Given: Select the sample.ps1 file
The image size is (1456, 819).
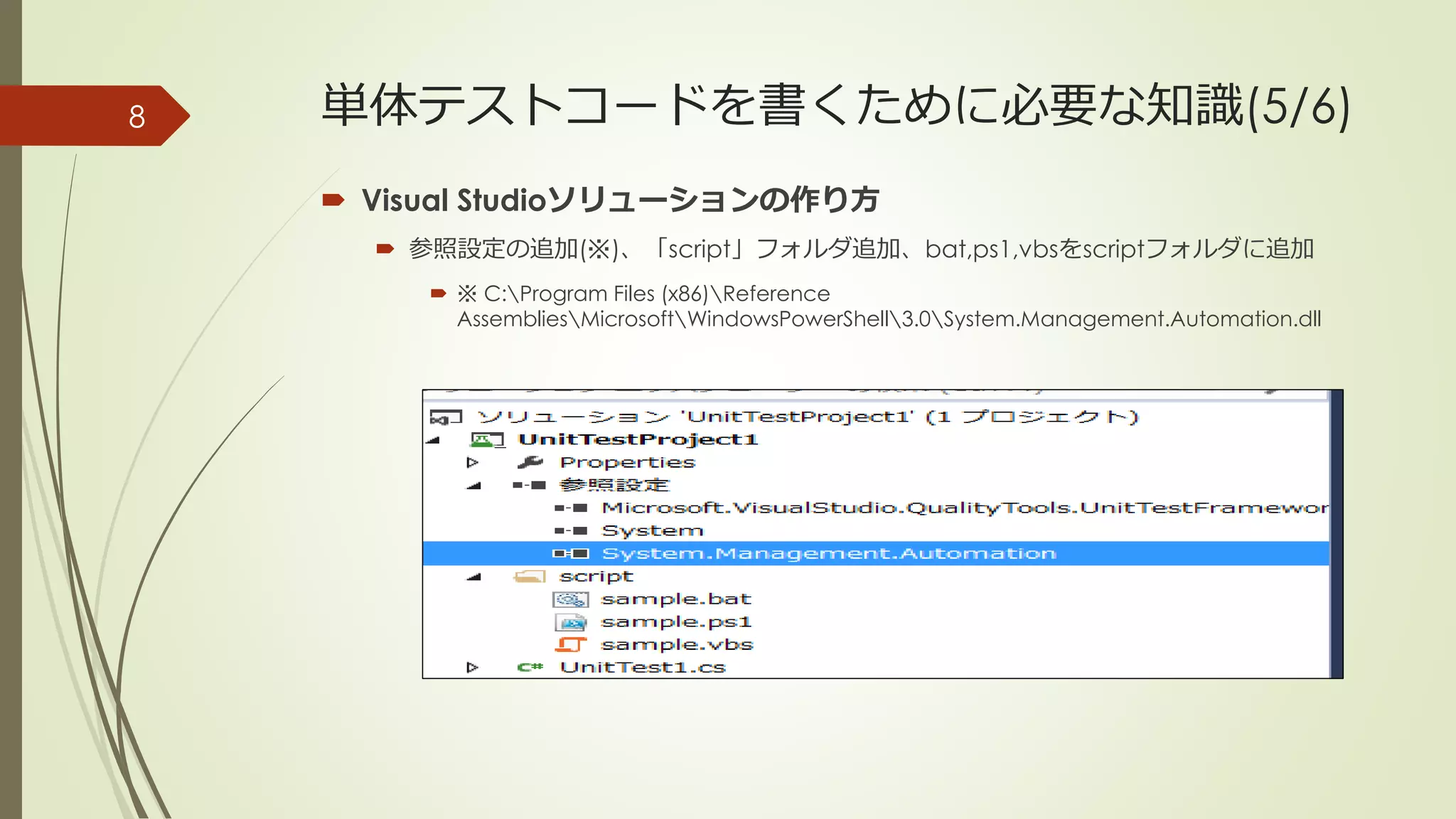Looking at the screenshot, I should click(675, 622).
